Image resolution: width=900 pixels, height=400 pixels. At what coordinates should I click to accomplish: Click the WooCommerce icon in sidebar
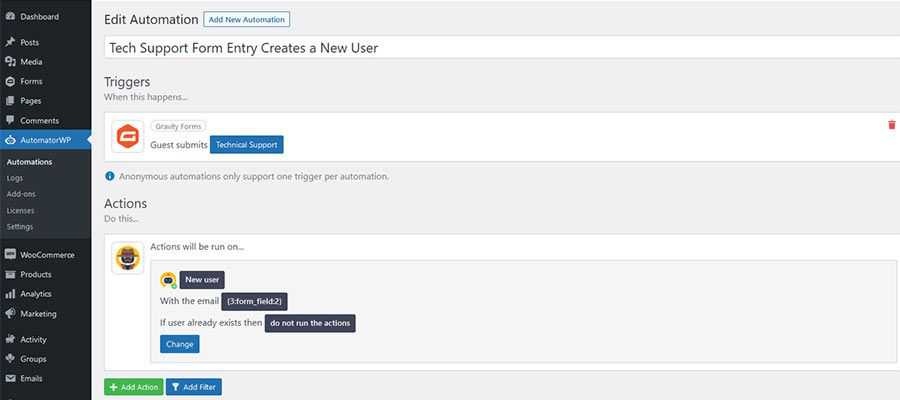10,255
